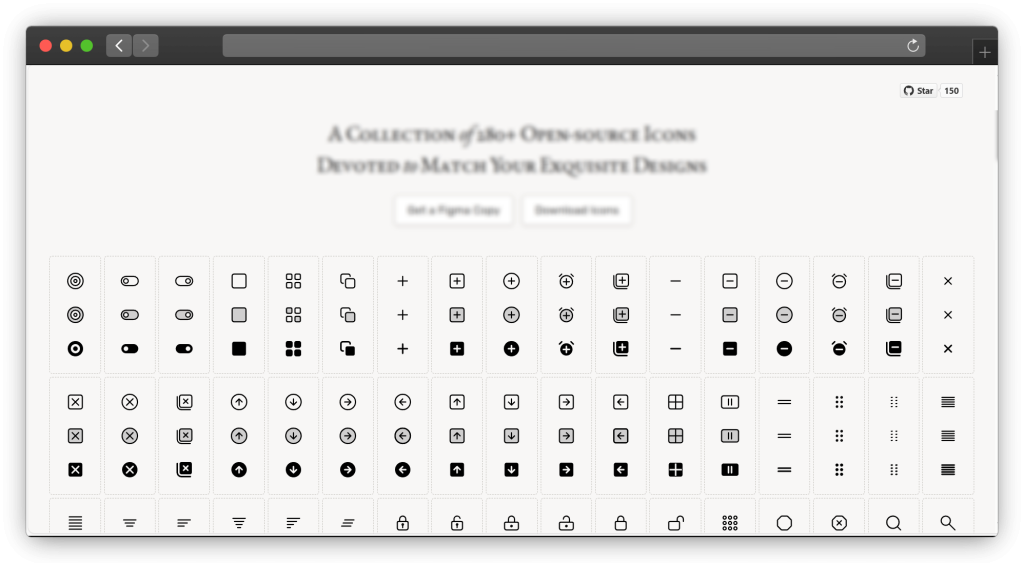The width and height of the screenshot is (1024, 563).
Task: Select the outline pause rectangle icon
Action: pyautogui.click(x=730, y=402)
